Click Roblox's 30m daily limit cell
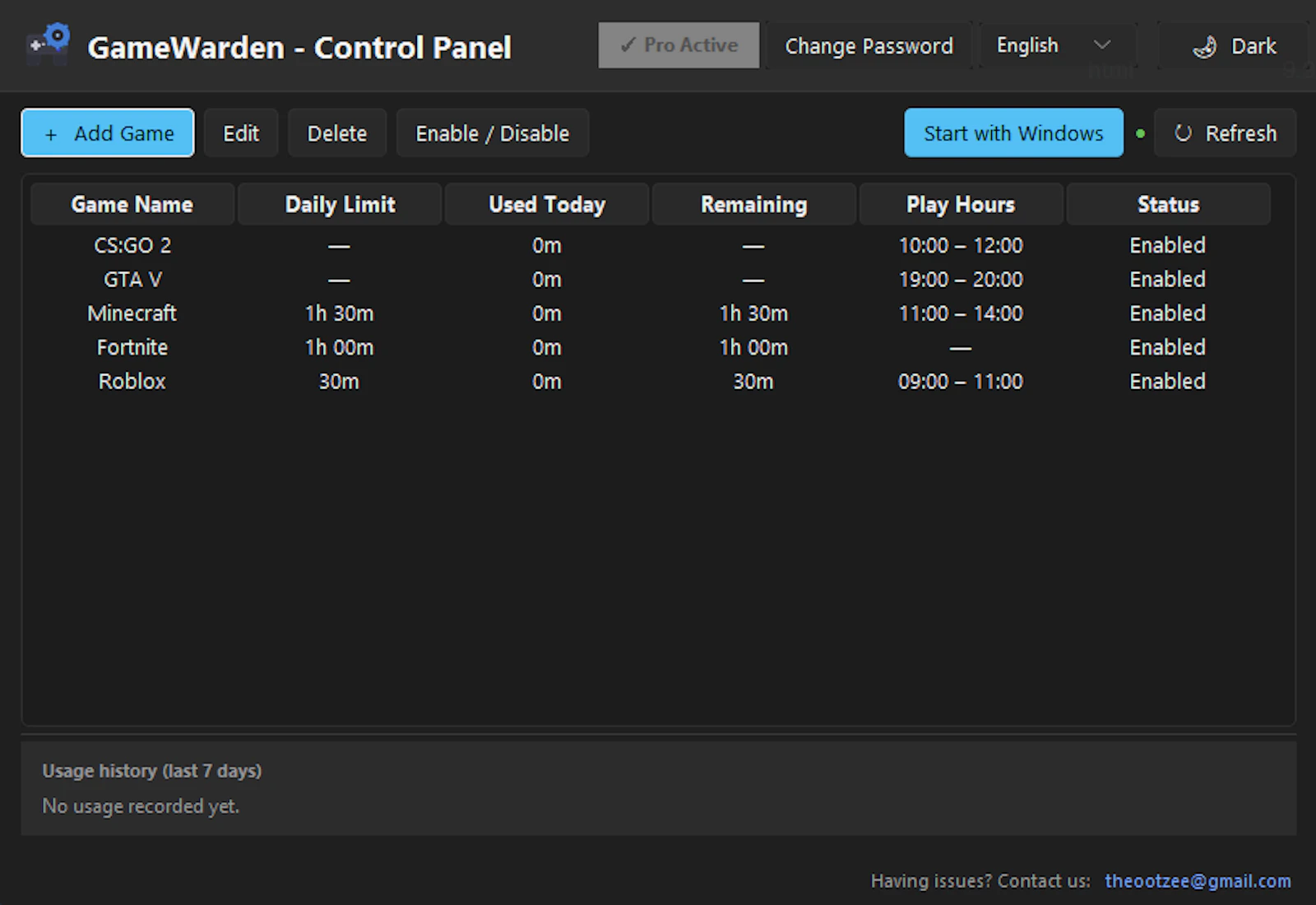Image resolution: width=1316 pixels, height=905 pixels. click(339, 382)
